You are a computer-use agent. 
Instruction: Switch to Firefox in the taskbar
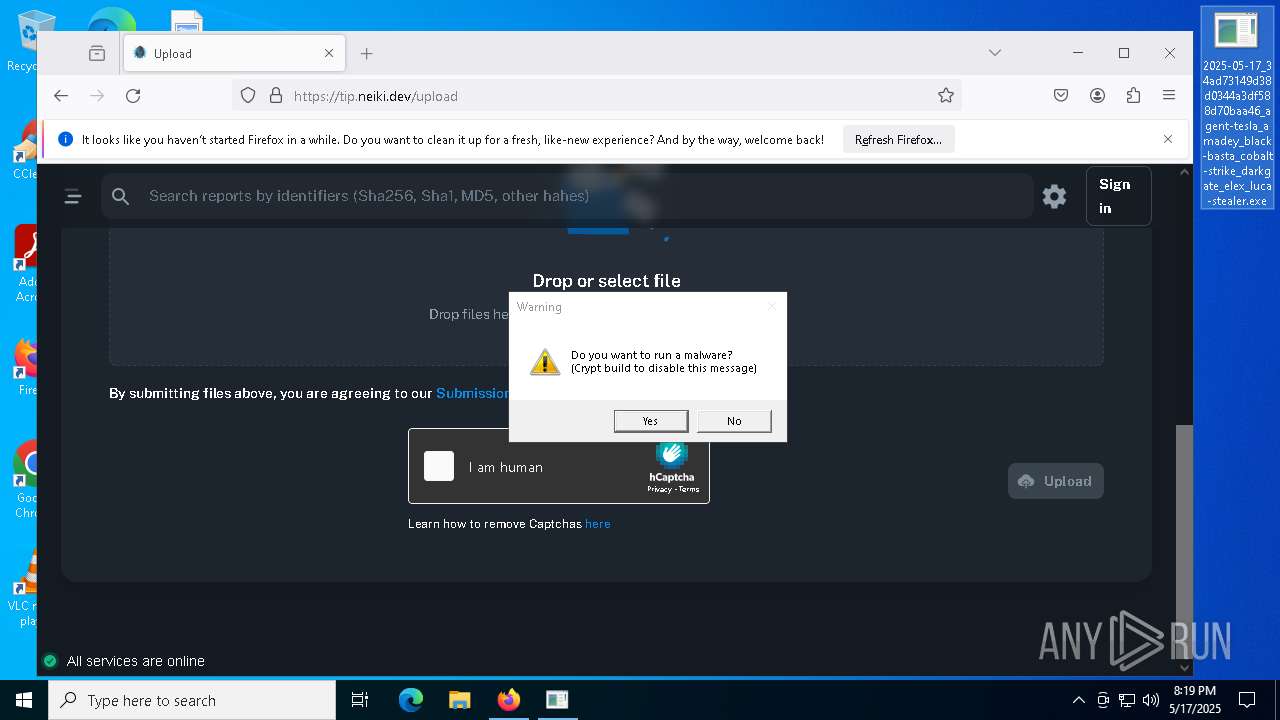pos(509,700)
